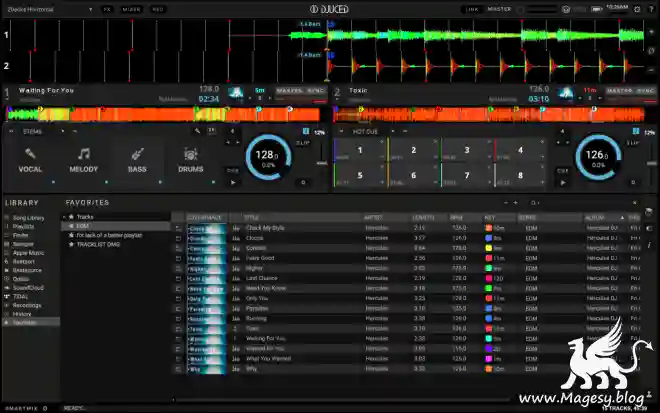Screen dimensions: 660x413
Task: Click quantize Q button on deck 1
Action: pos(303,183)
